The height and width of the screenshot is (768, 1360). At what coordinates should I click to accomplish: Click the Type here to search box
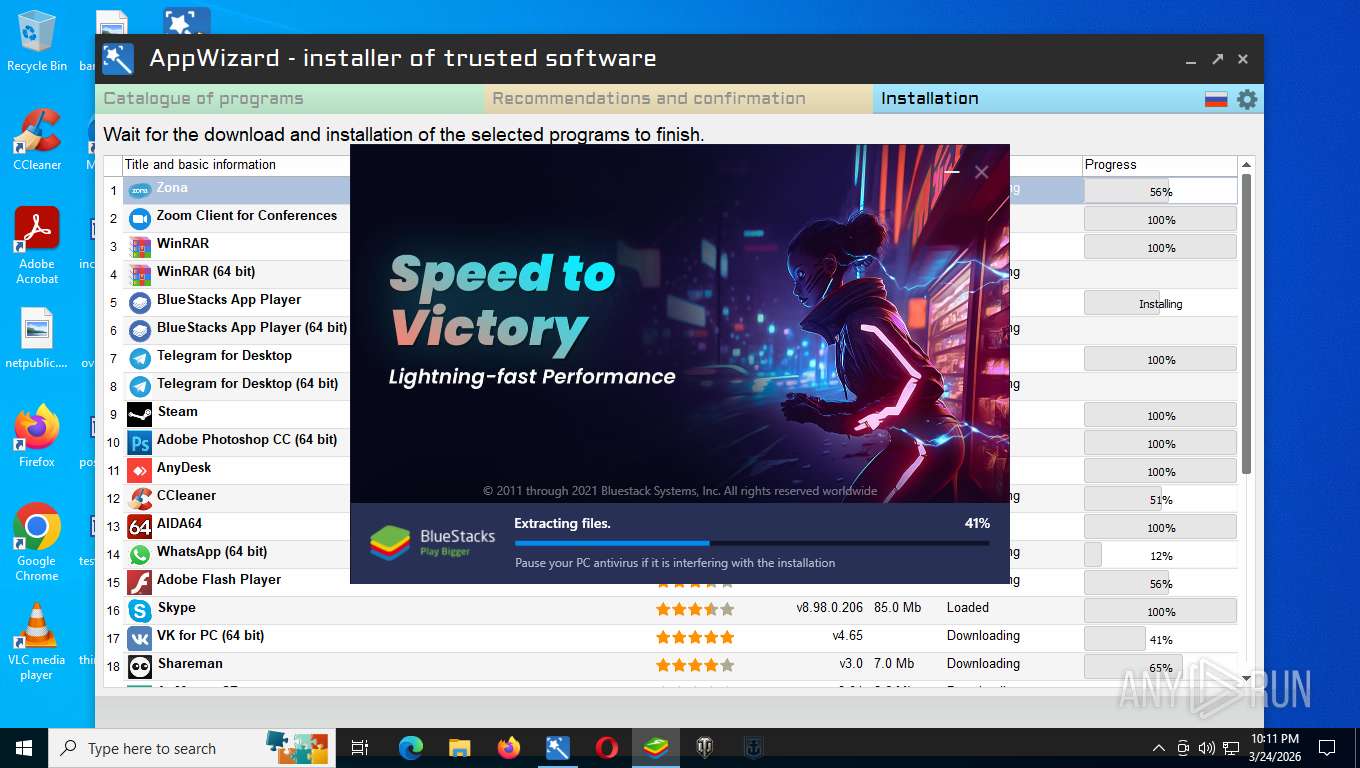[192, 747]
